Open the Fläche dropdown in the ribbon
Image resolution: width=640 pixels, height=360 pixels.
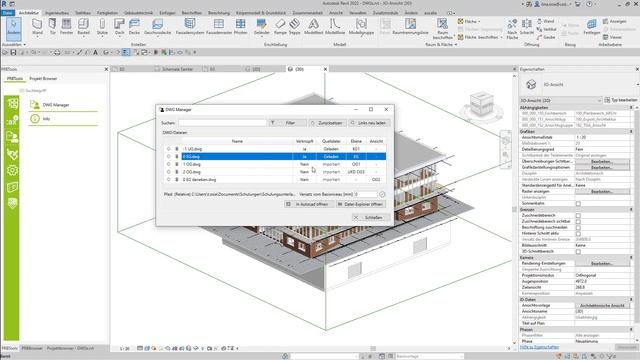coord(469,21)
